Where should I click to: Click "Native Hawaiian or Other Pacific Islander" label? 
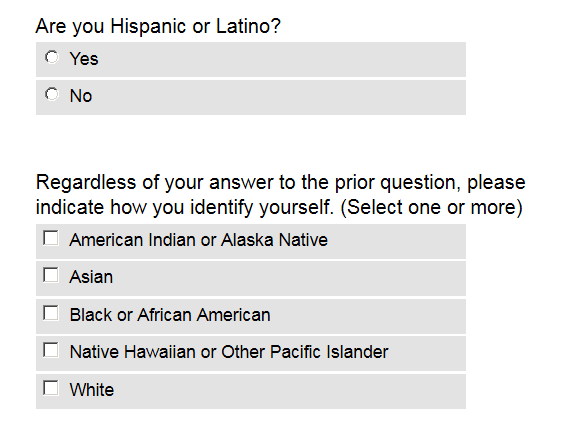229,352
